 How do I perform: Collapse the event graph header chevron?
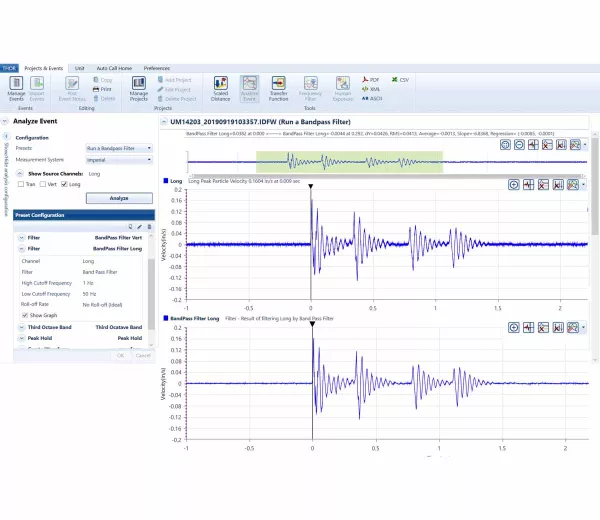(x=164, y=122)
